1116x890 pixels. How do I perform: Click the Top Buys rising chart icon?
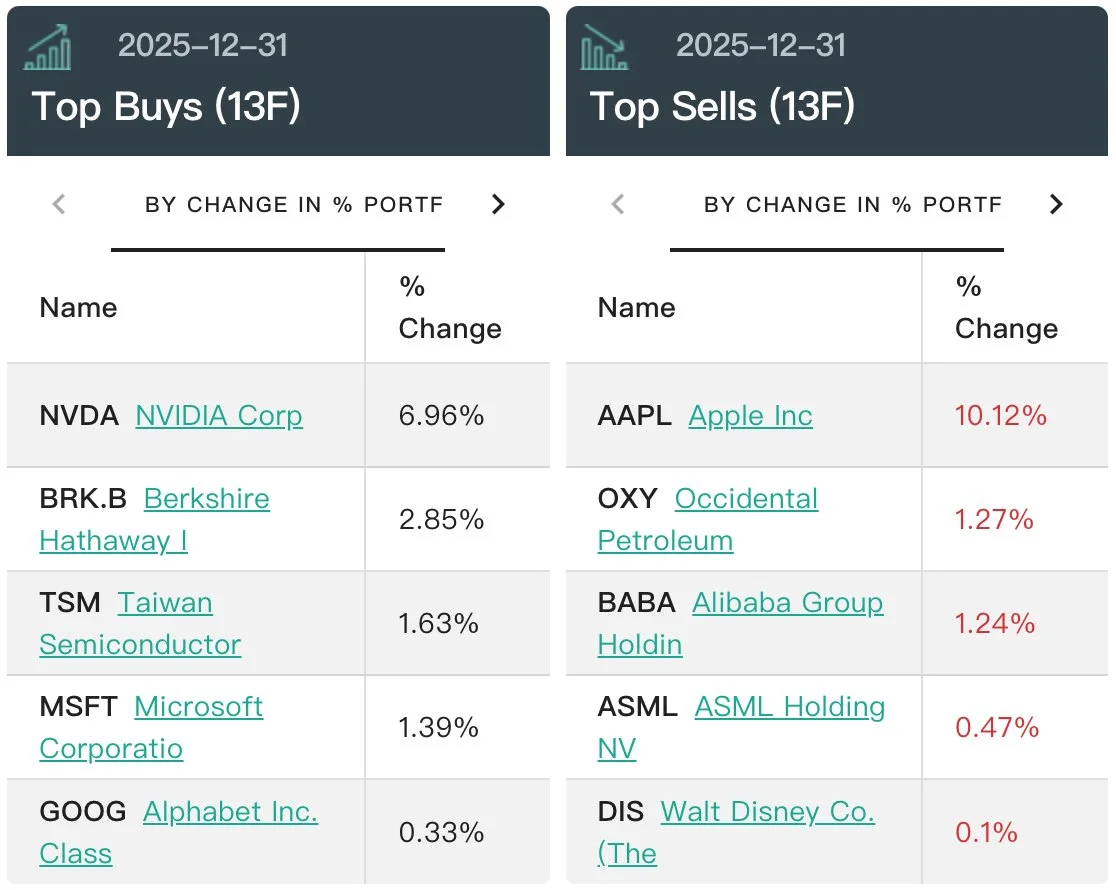(48, 47)
